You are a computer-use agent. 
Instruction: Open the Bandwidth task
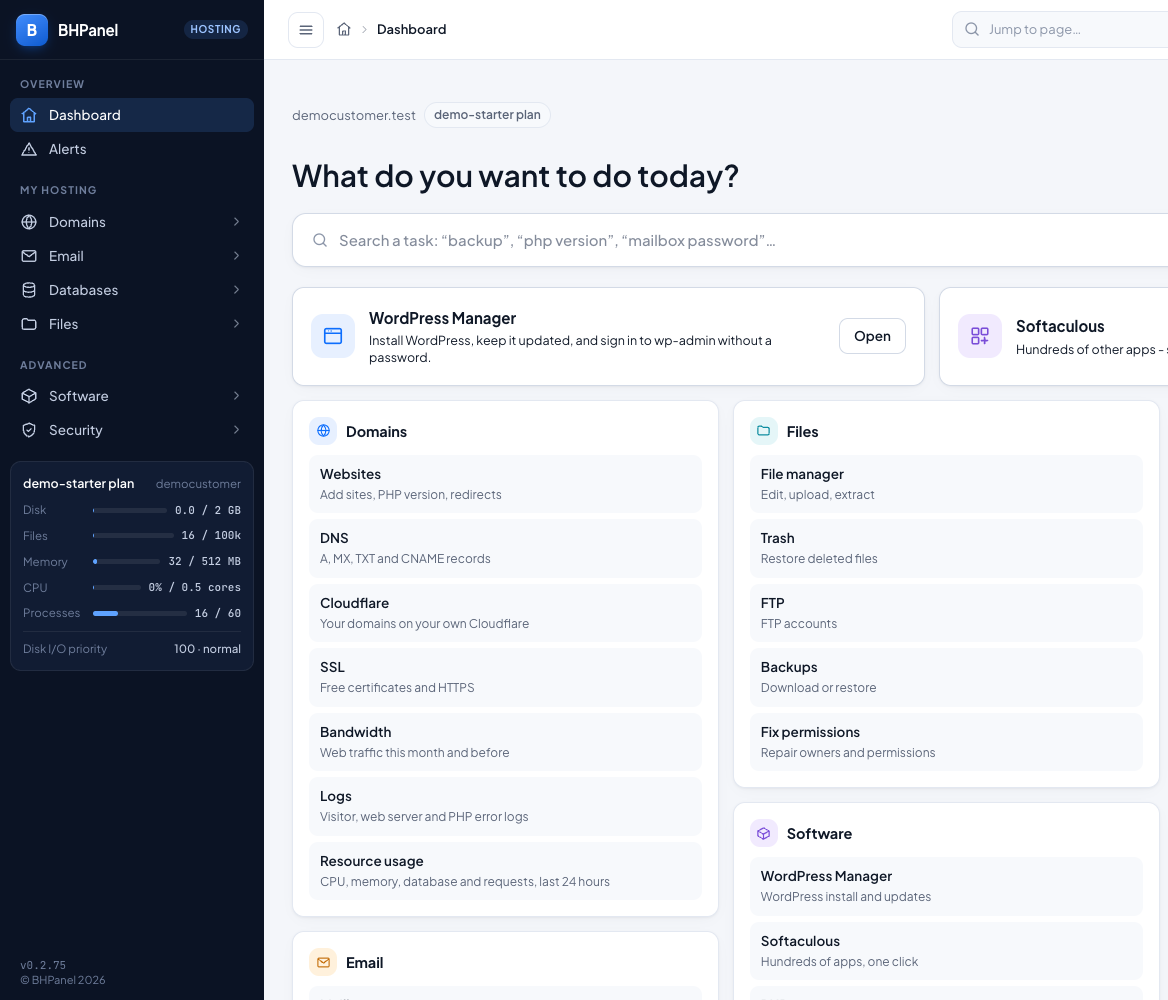point(505,741)
